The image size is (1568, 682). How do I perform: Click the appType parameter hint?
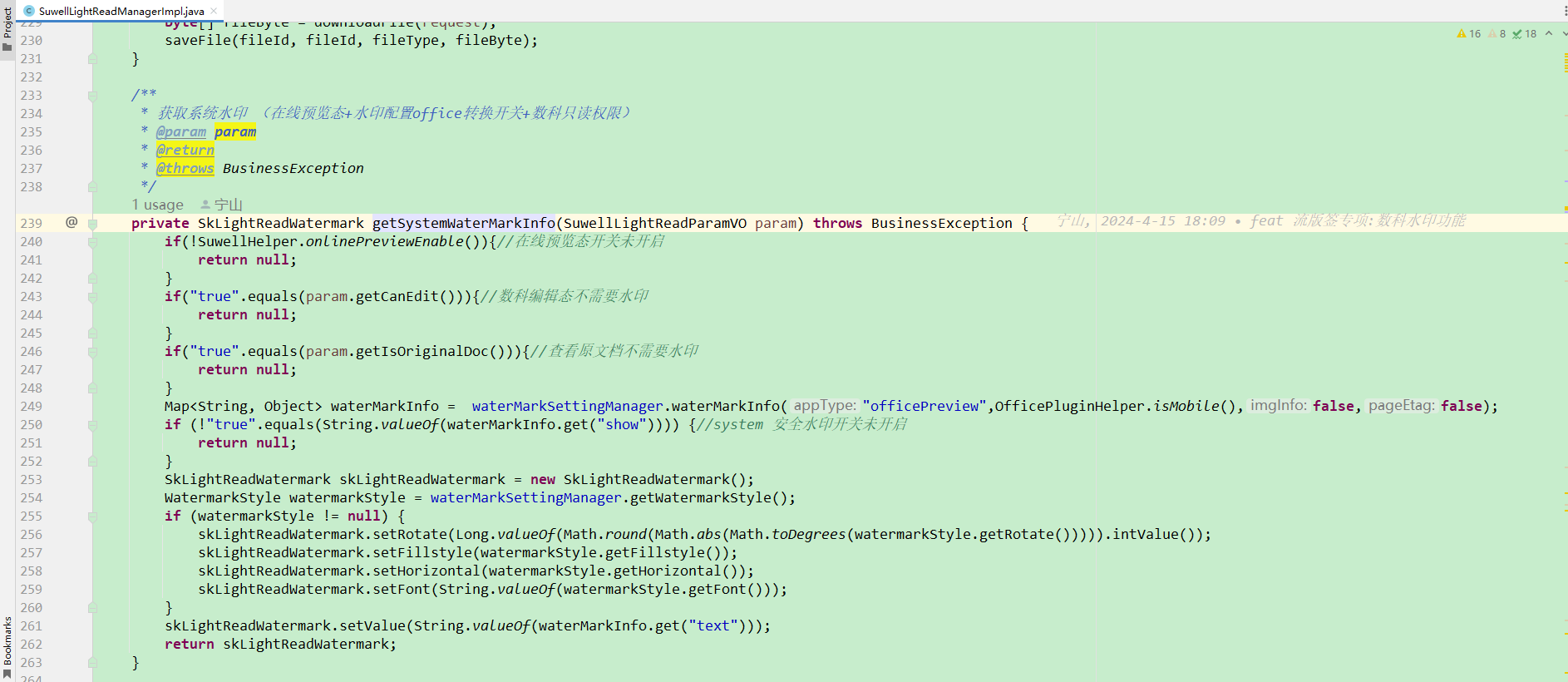pyautogui.click(x=824, y=406)
